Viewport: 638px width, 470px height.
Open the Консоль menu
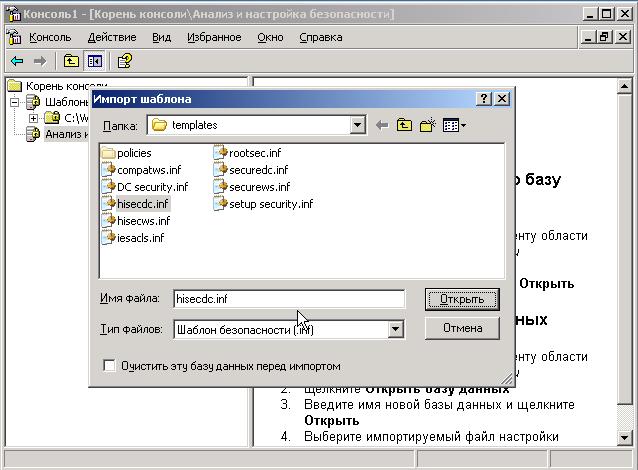coord(50,37)
